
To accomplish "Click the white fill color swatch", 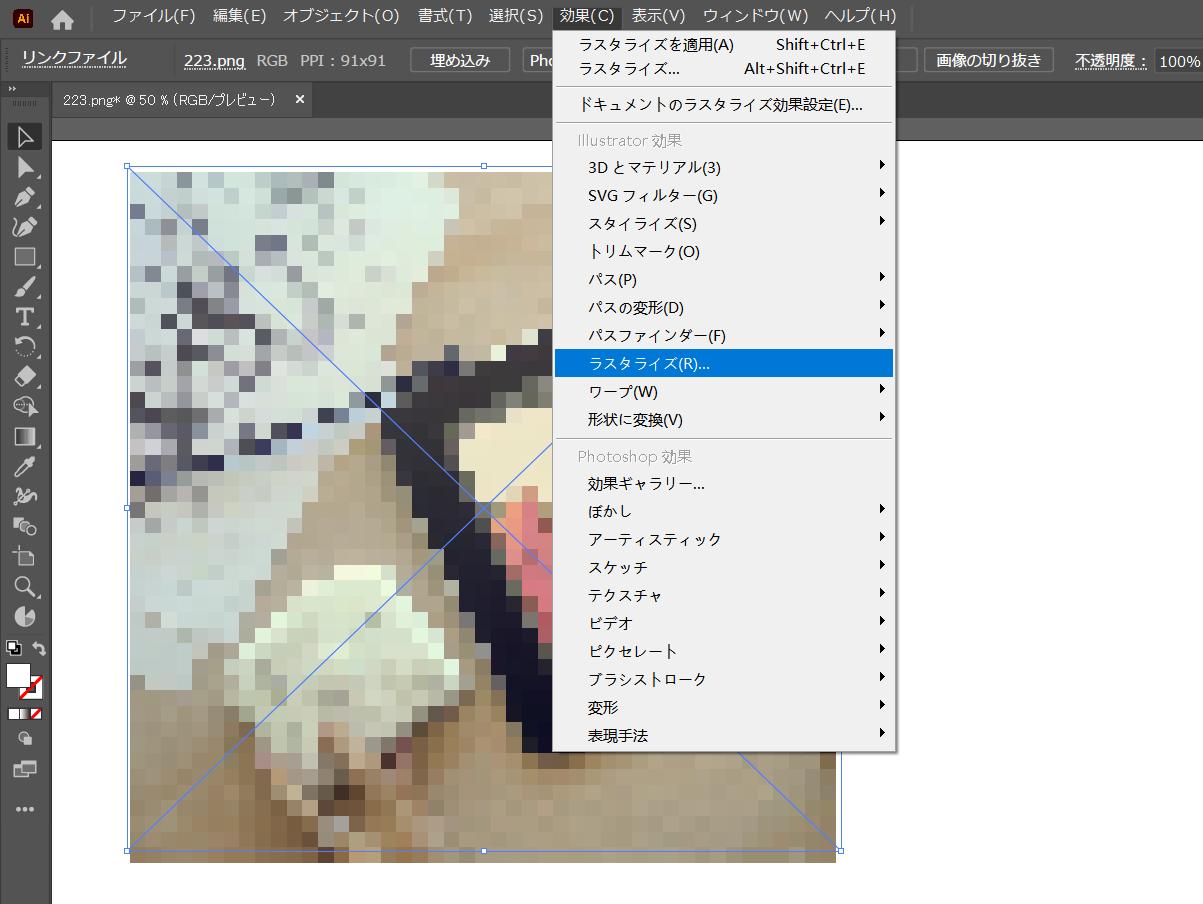I will pos(17,675).
